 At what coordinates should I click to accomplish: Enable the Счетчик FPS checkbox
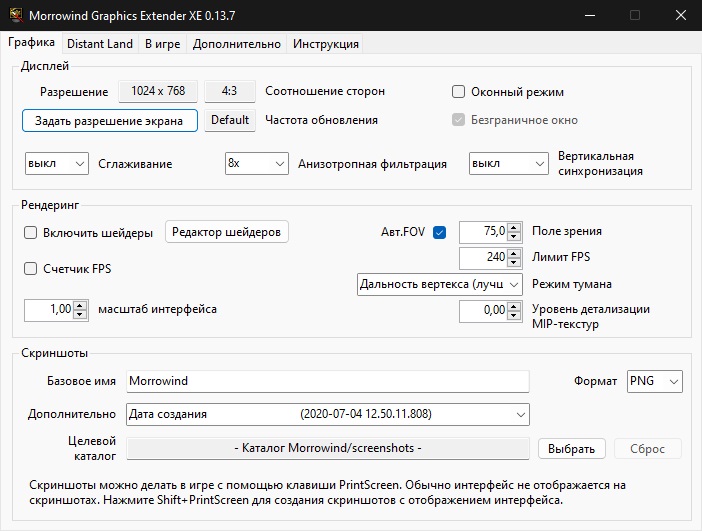(x=30, y=269)
